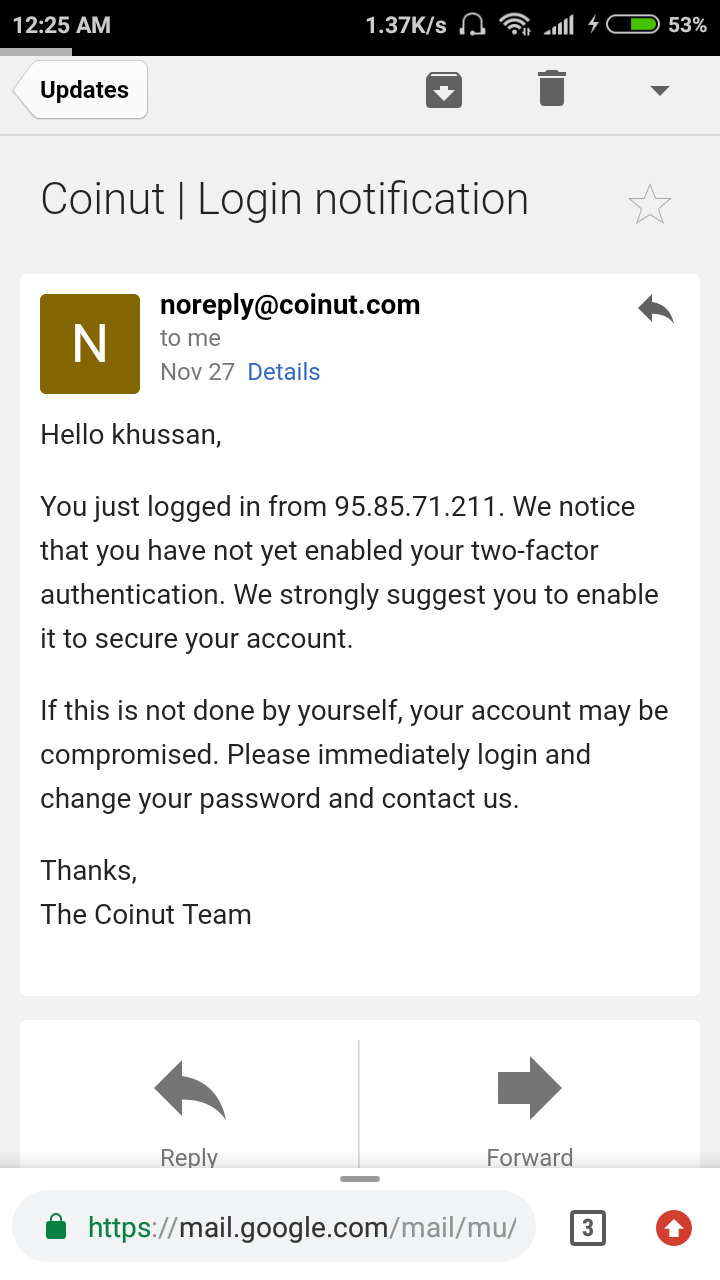Open the more-actions dropdown arrow
Screen dimensions: 720x1280
659,90
